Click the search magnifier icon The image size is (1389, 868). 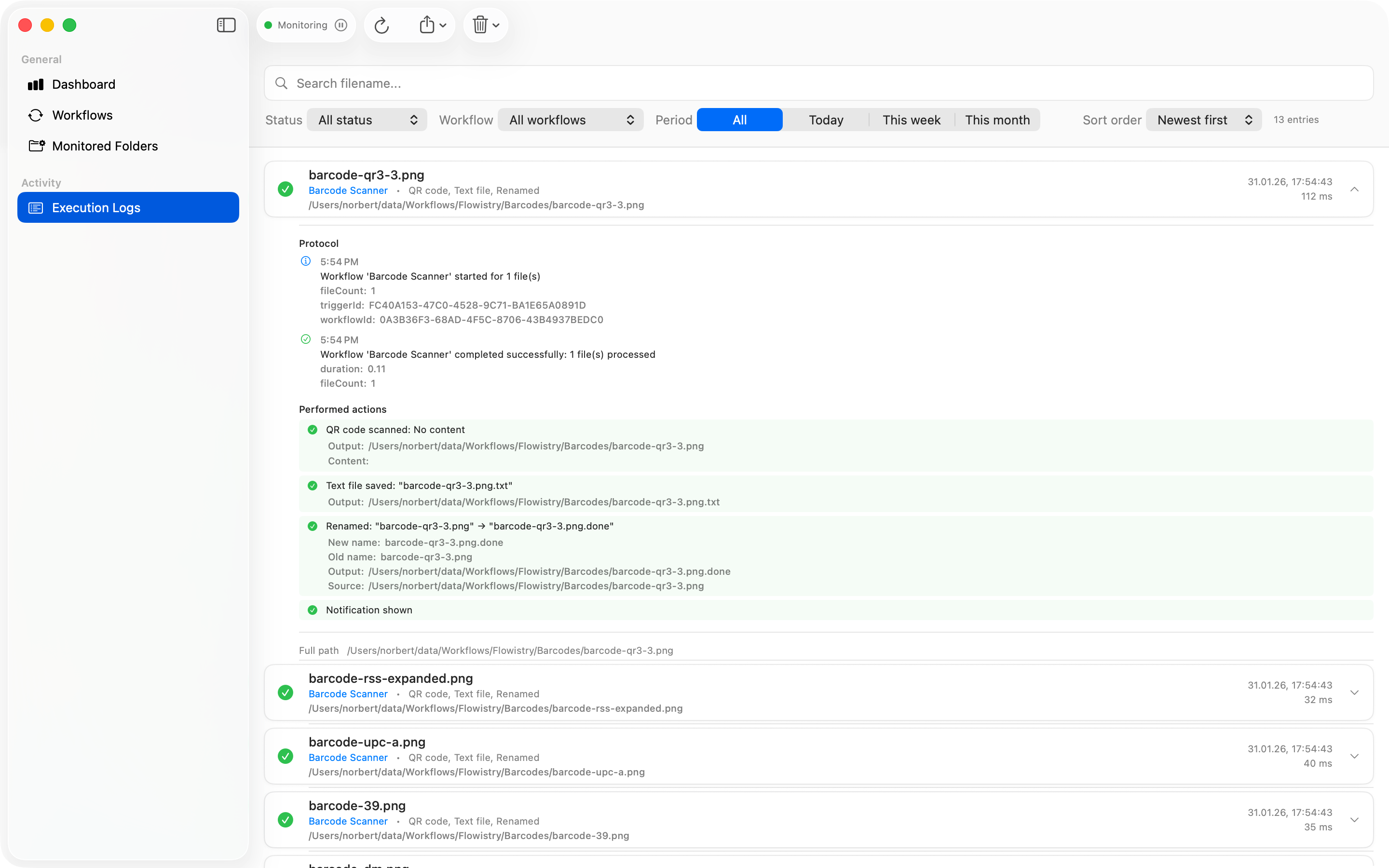click(281, 83)
